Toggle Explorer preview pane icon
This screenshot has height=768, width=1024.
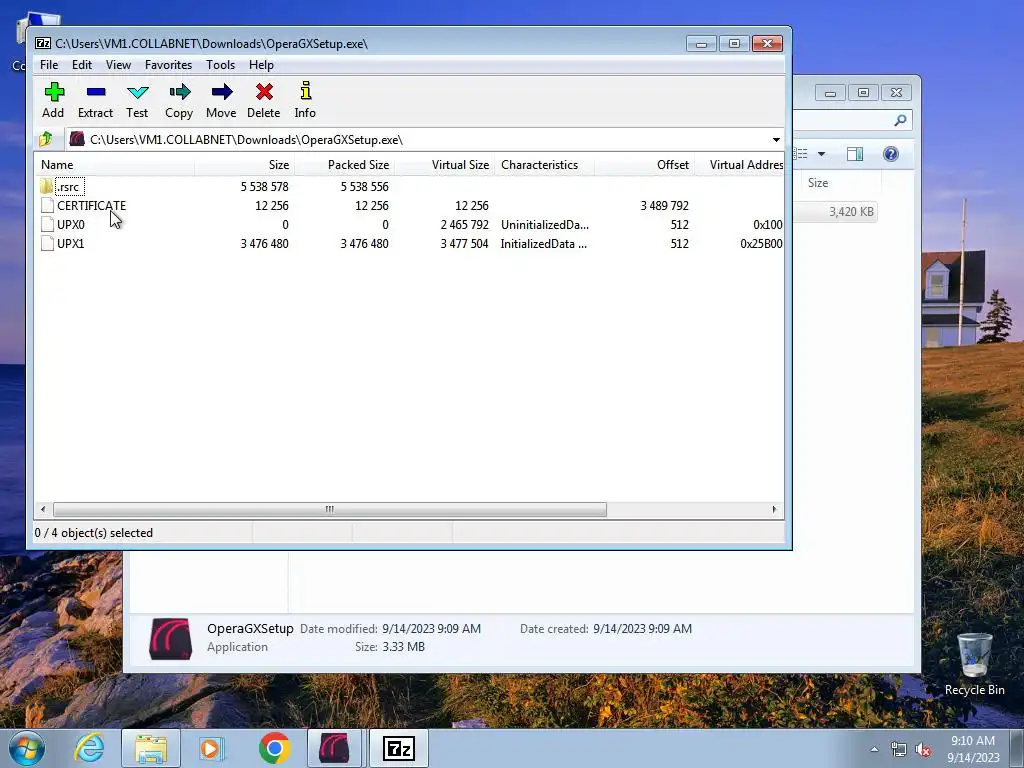pos(855,154)
